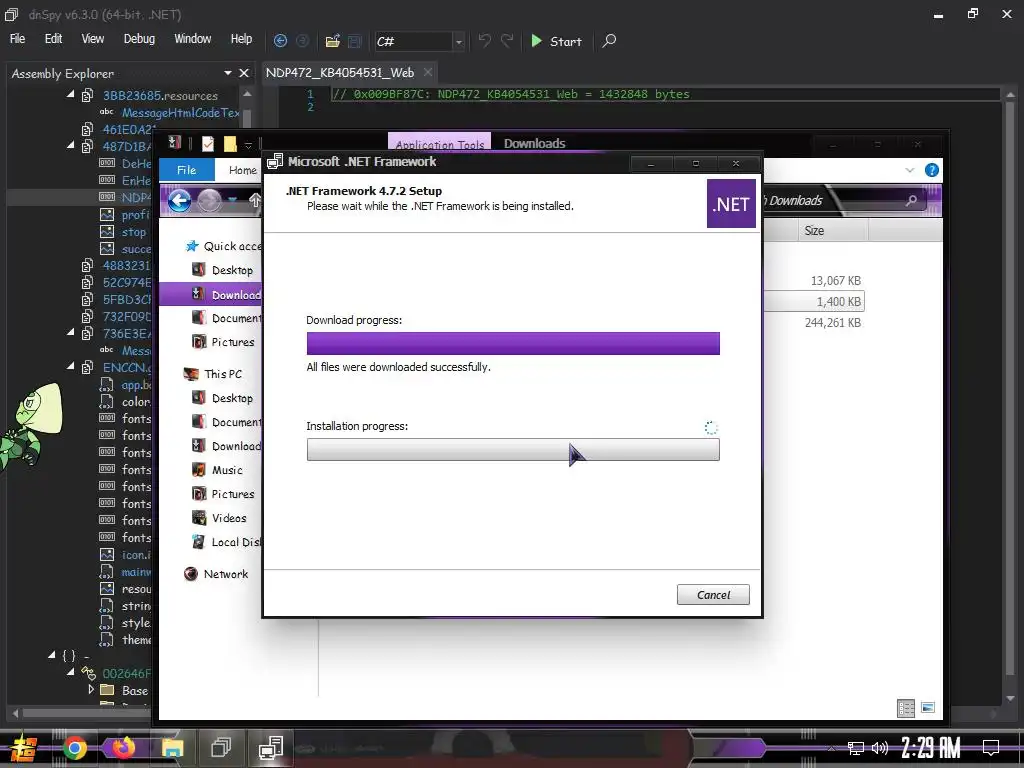This screenshot has height=768, width=1024.
Task: Click the volume speaker tray icon
Action: 880,748
